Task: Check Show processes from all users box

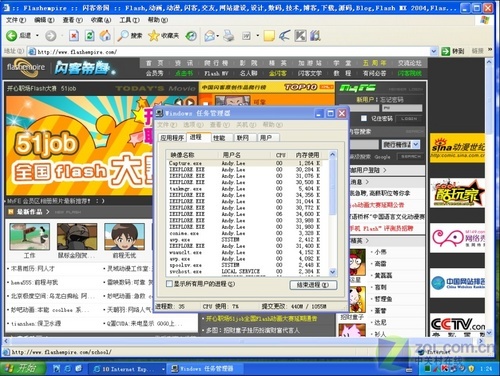Action: tap(169, 284)
